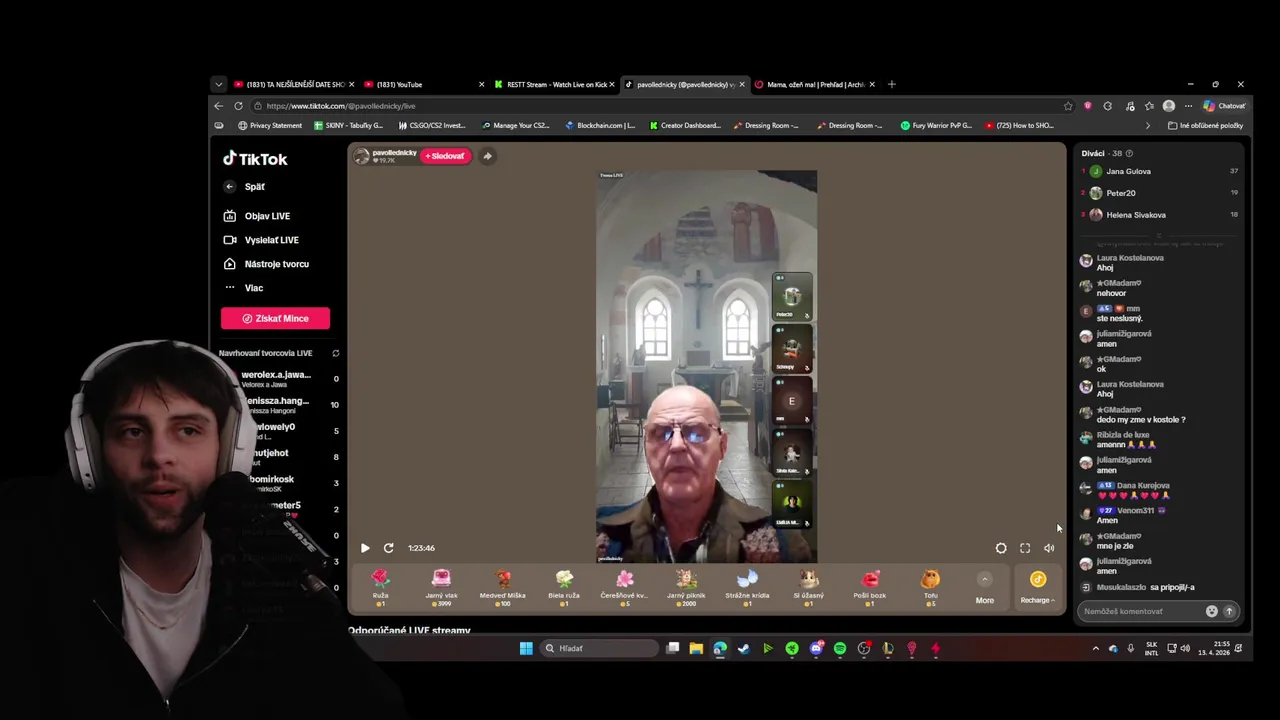Open Fury Warrior PvP bookmark

point(935,126)
